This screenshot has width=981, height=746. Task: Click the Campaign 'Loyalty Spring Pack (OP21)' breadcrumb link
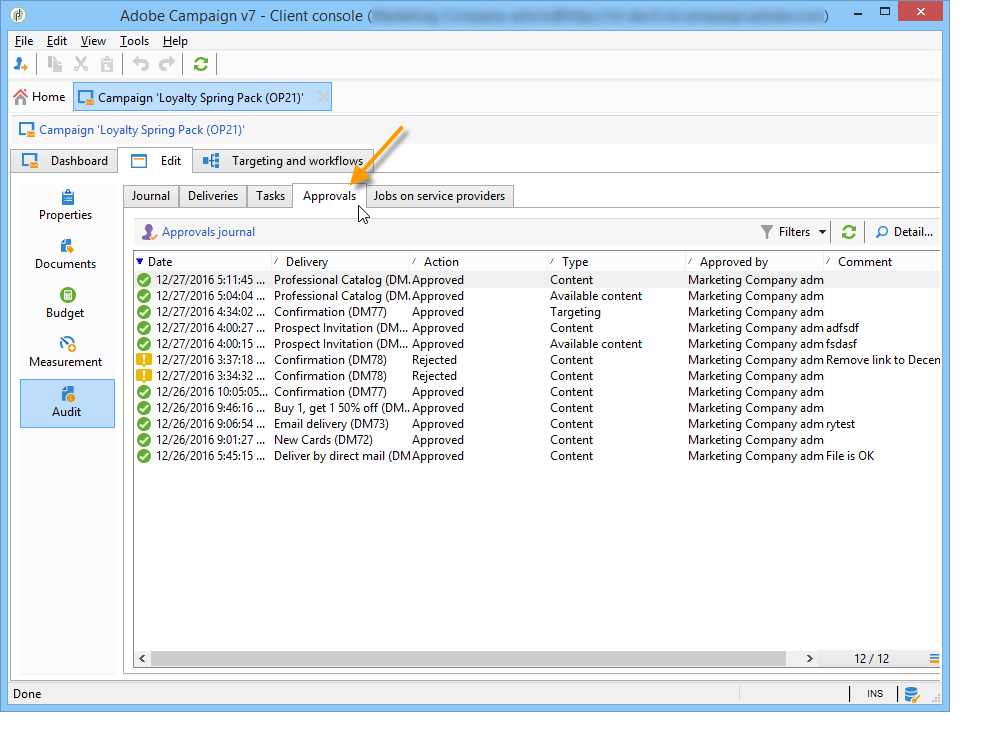tap(141, 130)
